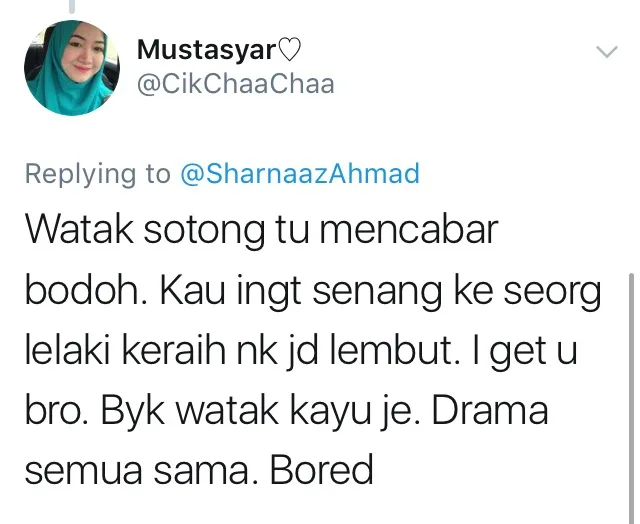Click the line 'semua sama. Bored'
This screenshot has width=640, height=524.
pos(199,470)
